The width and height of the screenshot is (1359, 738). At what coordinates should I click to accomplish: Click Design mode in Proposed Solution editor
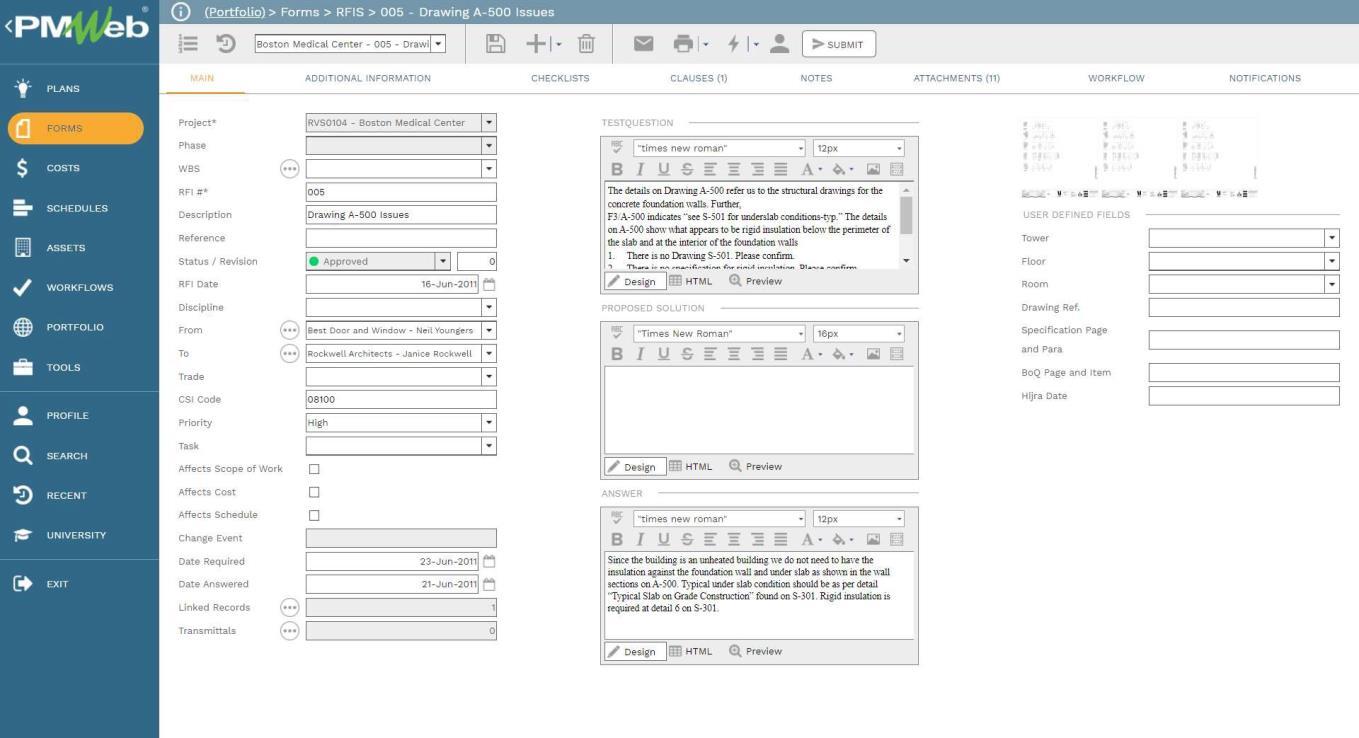pos(633,467)
